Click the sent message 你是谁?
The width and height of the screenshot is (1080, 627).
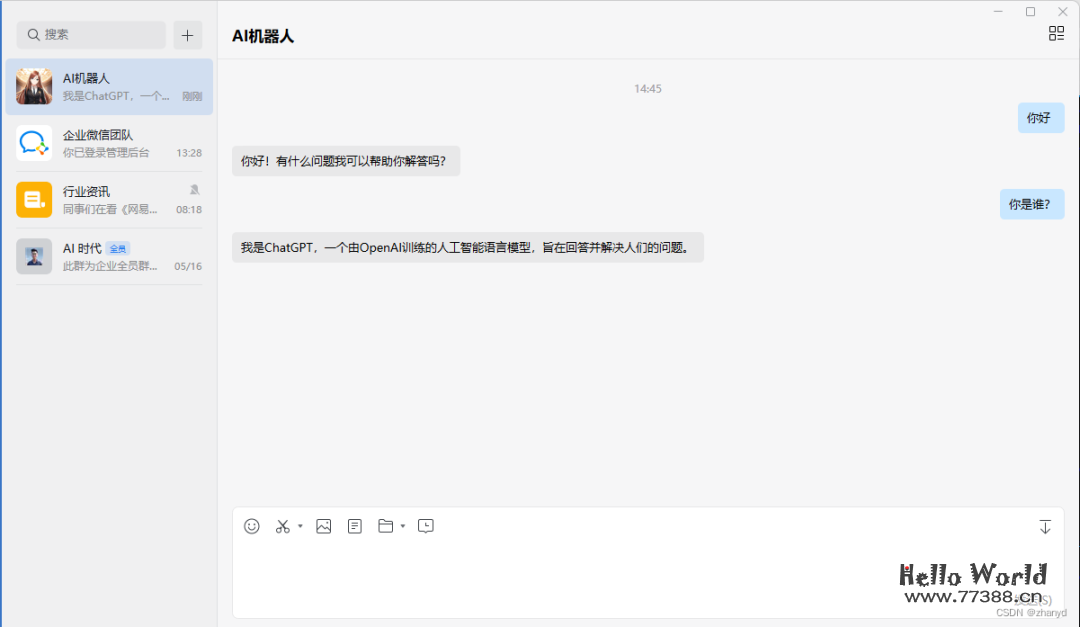tap(1032, 205)
